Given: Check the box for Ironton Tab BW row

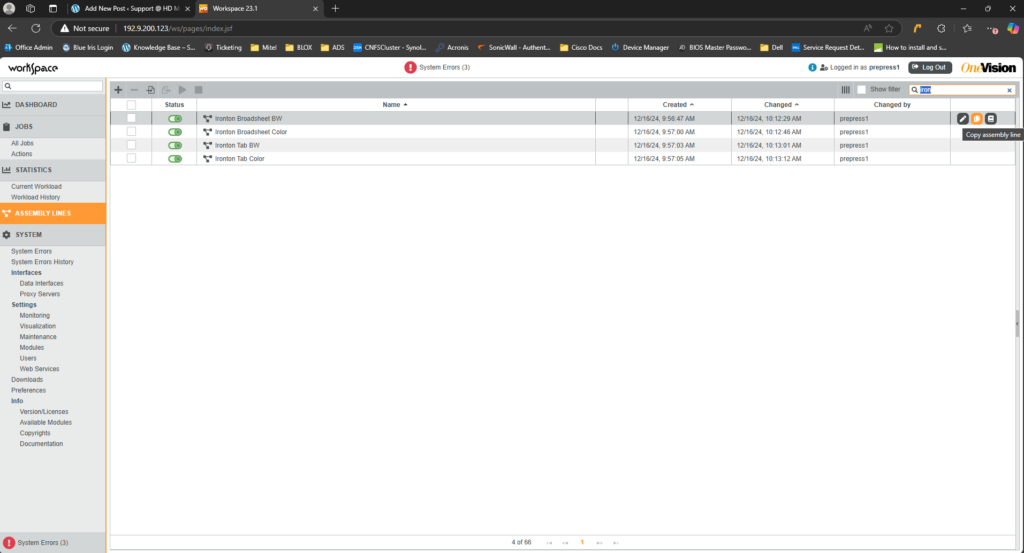Looking at the screenshot, I should click(x=131, y=145).
